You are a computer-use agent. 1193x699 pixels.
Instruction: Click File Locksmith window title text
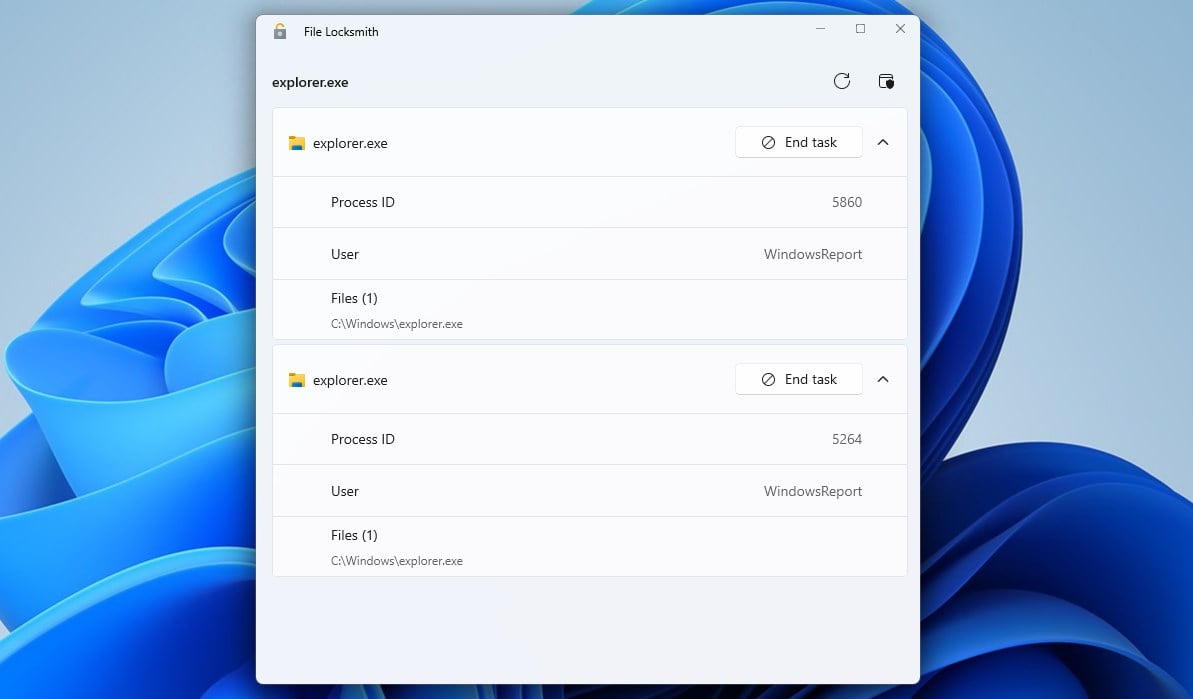(x=341, y=32)
